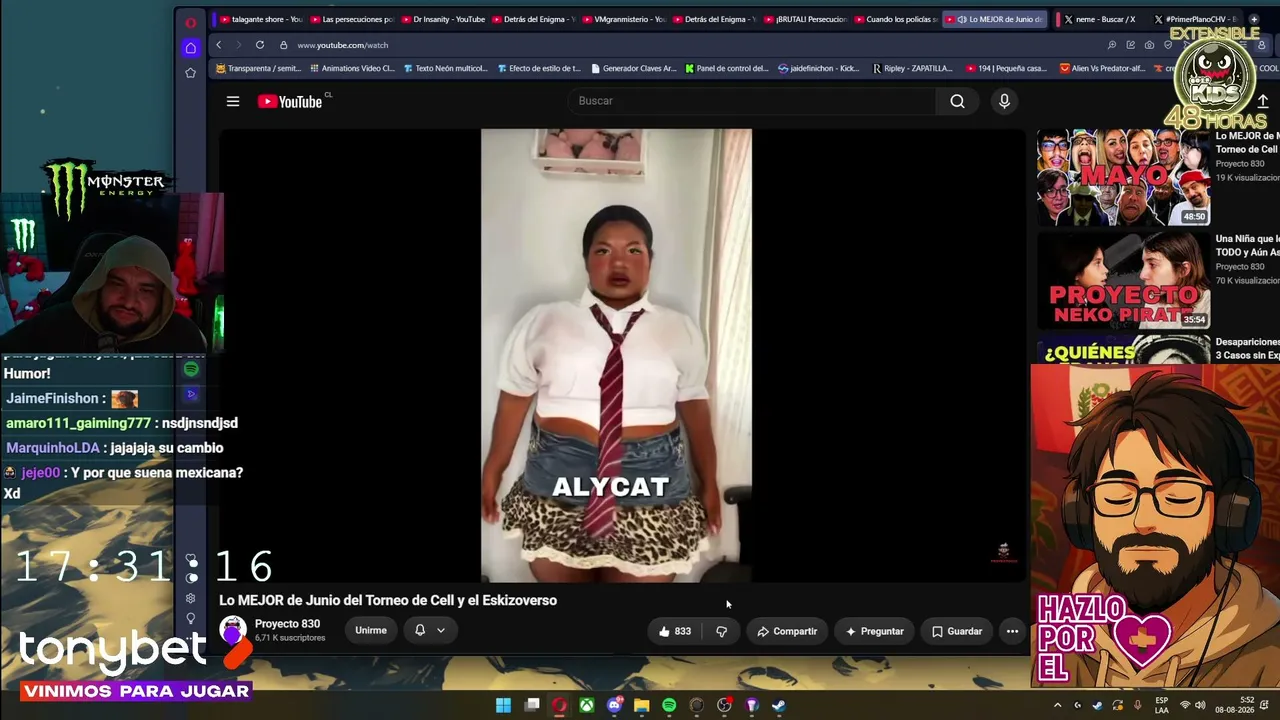Image resolution: width=1280 pixels, height=720 pixels.
Task: Open the YouTube guide hamburger menu
Action: 233,101
